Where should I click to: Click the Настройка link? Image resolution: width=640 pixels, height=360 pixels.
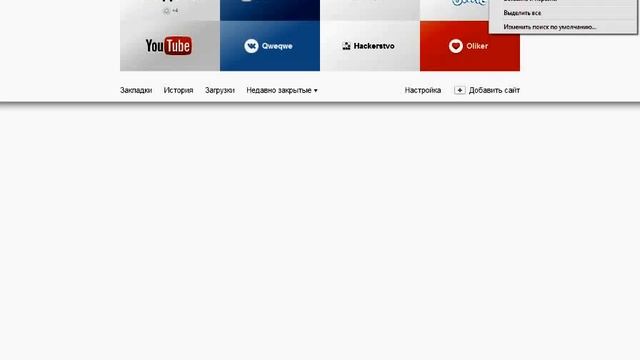(x=423, y=90)
